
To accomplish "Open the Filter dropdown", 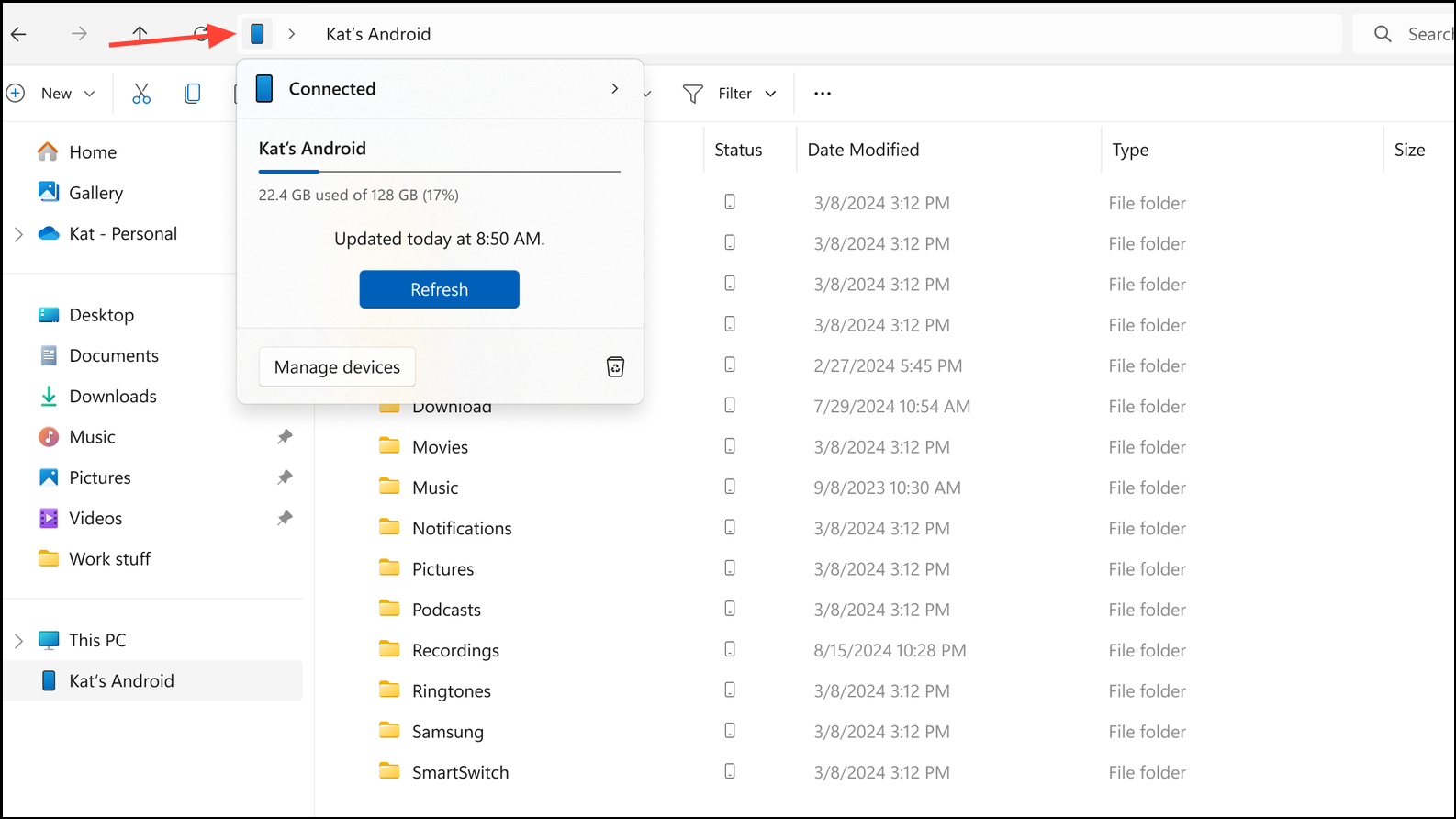I will point(731,94).
